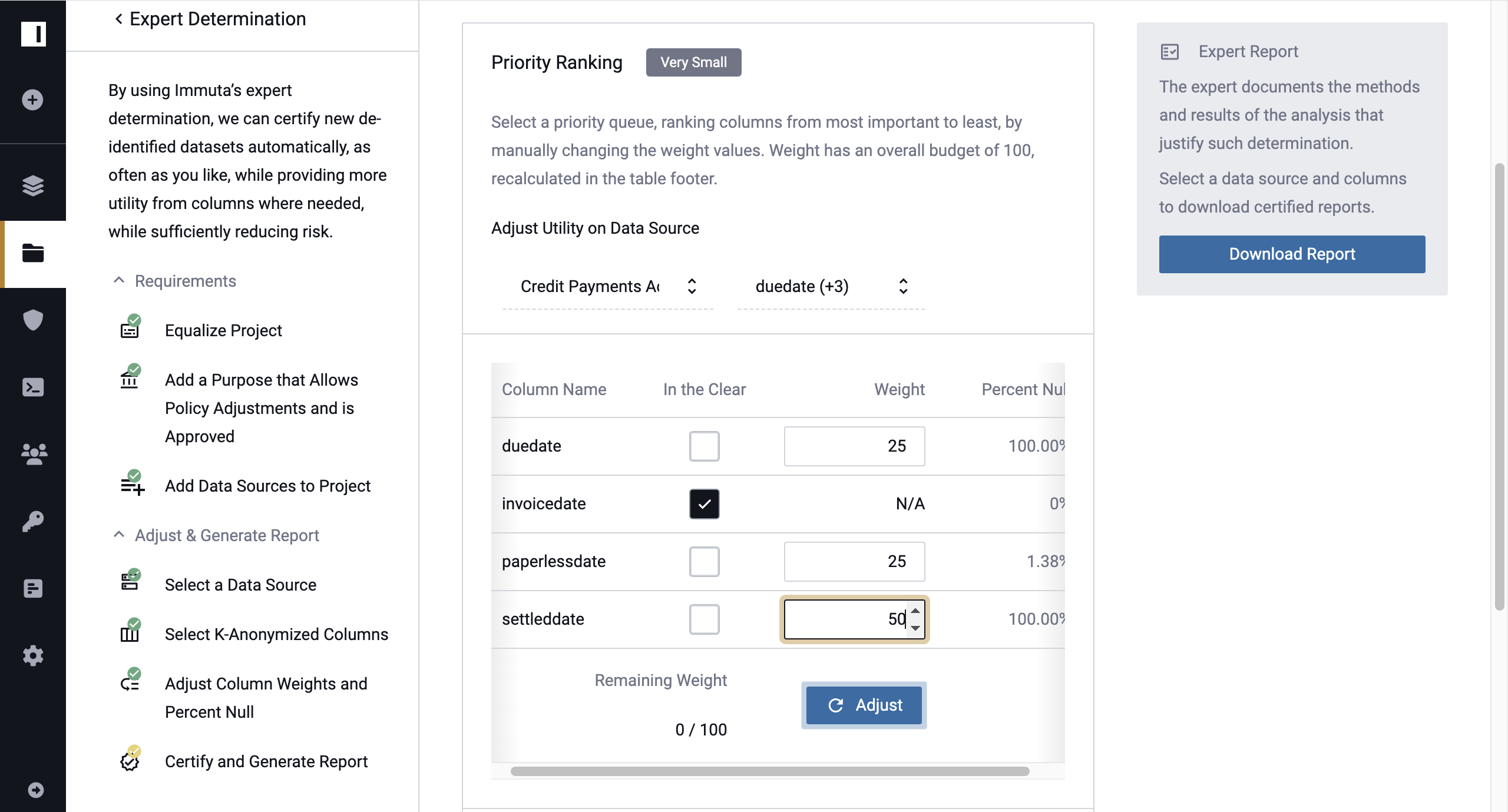Collapse the Adjust and Generate Report section
The height and width of the screenshot is (812, 1508).
117,534
